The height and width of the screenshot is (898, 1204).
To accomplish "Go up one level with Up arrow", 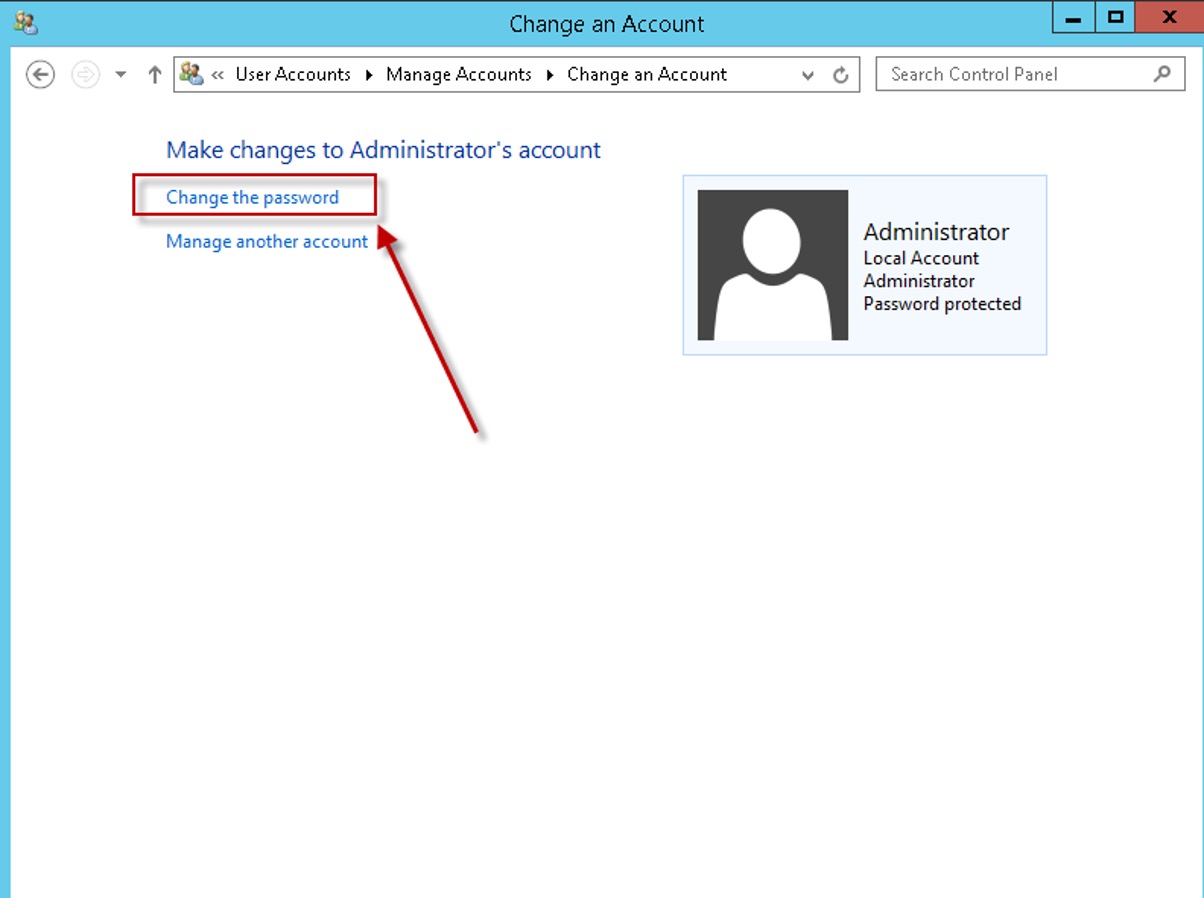I will 154,74.
